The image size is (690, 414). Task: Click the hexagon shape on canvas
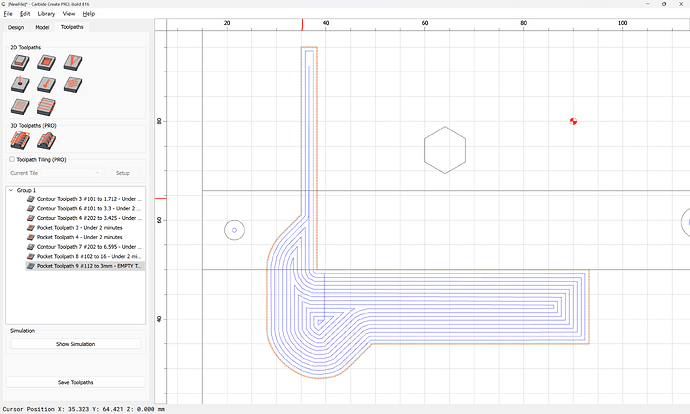click(445, 150)
